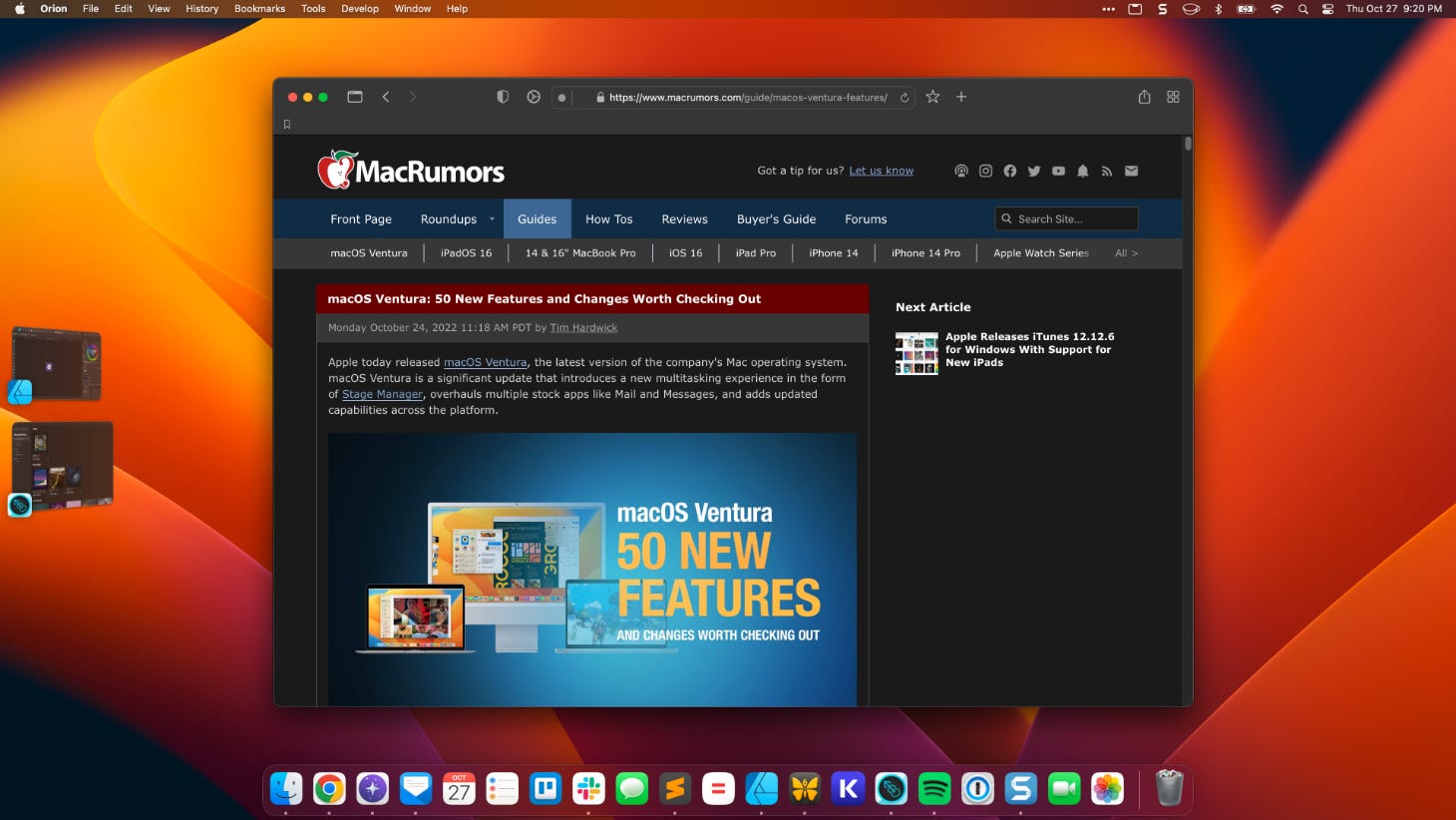The width and height of the screenshot is (1456, 820).
Task: Open the RSS feed icon
Action: [1107, 171]
